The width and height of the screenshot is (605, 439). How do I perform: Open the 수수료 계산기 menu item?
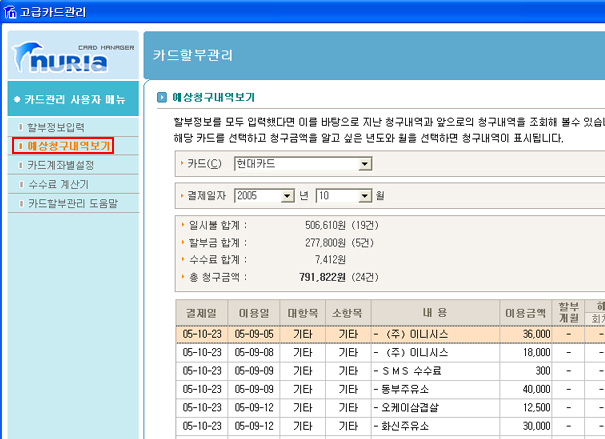58,184
